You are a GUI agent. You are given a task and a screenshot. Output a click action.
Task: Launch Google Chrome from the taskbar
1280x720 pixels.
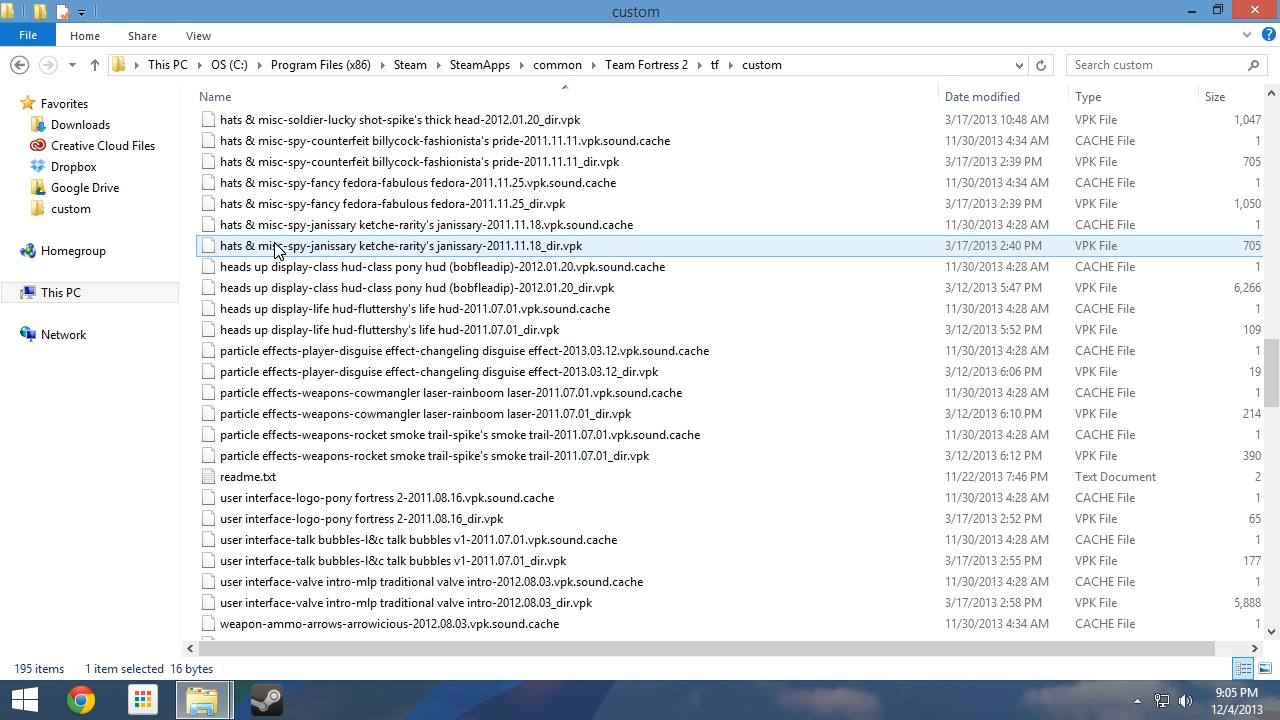click(x=82, y=700)
